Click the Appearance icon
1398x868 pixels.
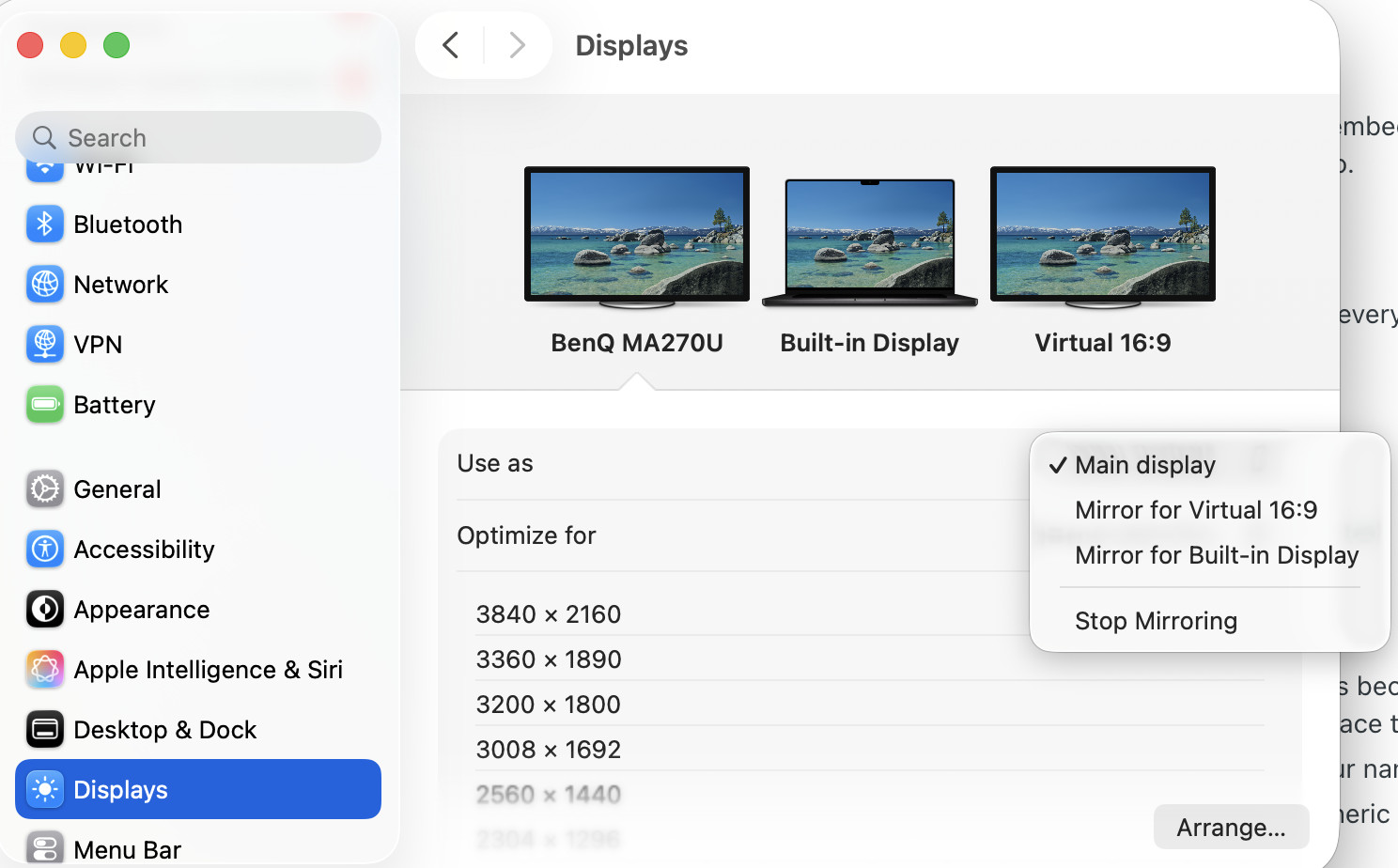[45, 610]
